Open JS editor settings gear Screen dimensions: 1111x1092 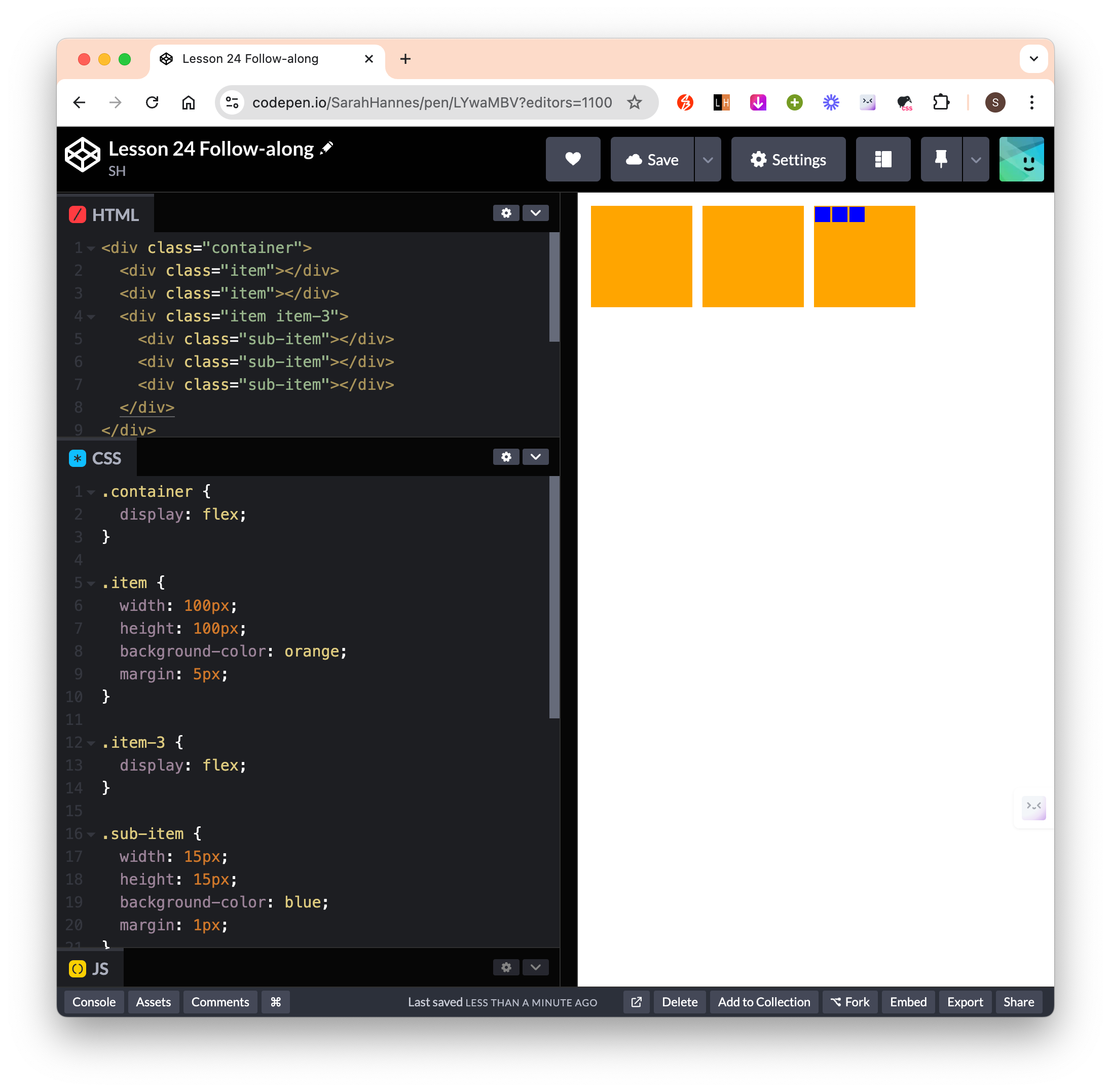(x=506, y=968)
